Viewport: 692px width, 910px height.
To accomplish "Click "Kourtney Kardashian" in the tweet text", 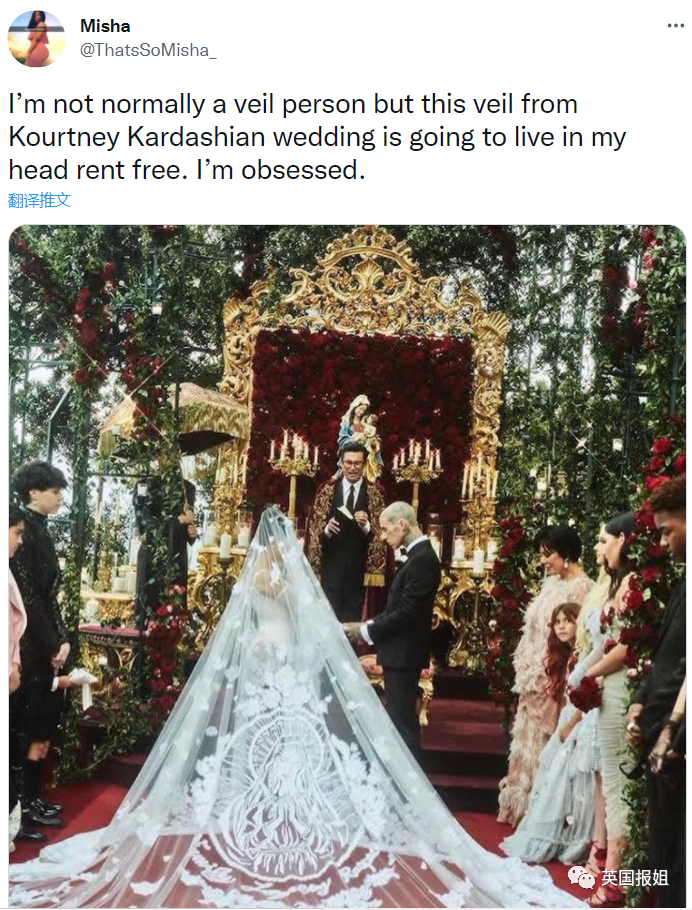I will pyautogui.click(x=137, y=137).
